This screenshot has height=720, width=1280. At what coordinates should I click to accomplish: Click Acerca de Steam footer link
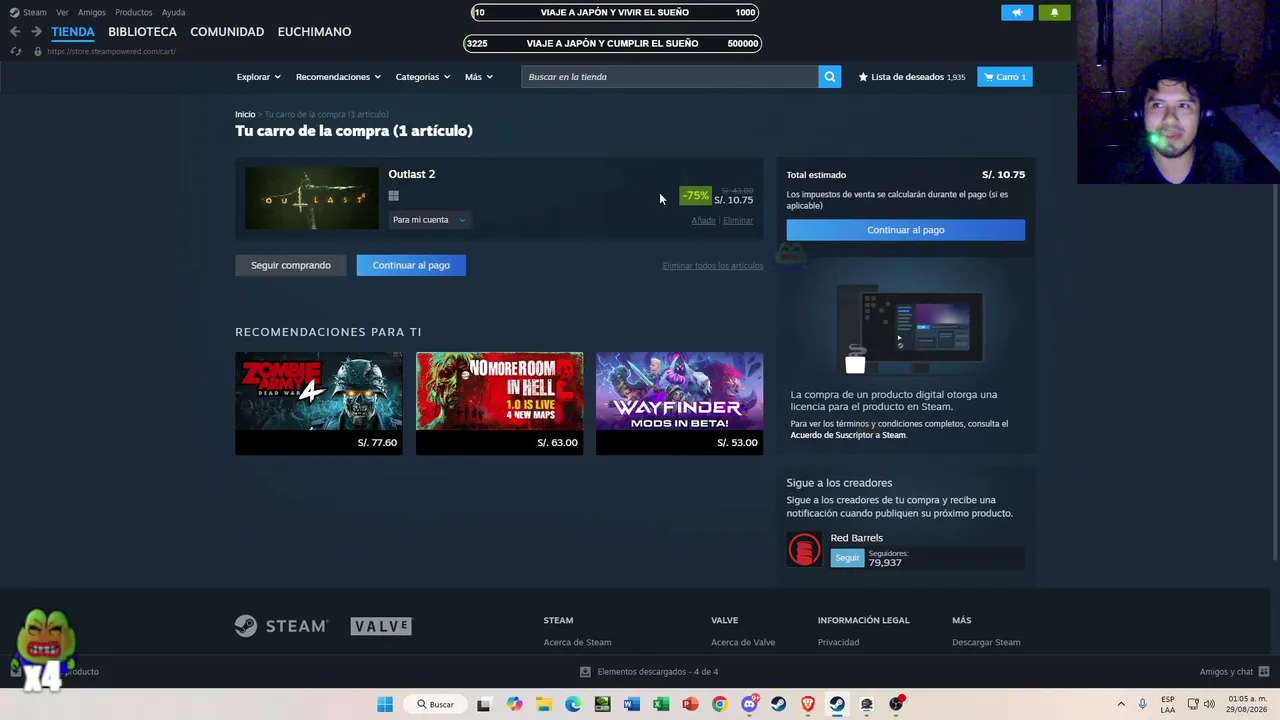[577, 642]
